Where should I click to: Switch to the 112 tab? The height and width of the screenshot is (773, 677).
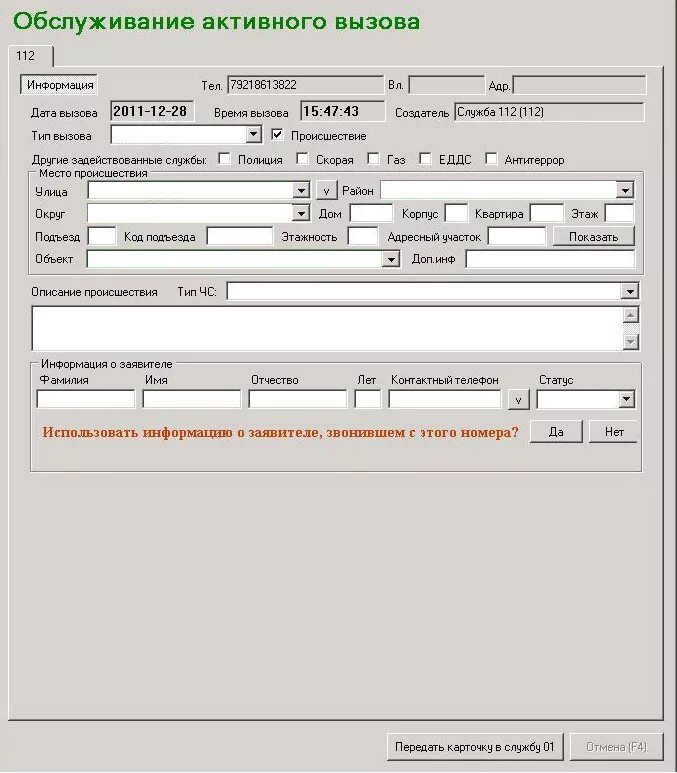point(30,56)
